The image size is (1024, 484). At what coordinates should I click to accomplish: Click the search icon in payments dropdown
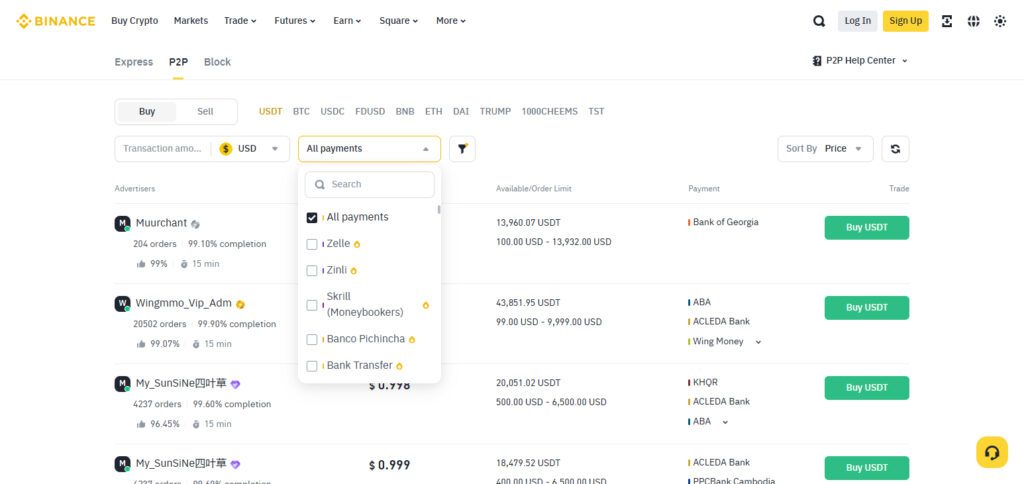(x=320, y=185)
